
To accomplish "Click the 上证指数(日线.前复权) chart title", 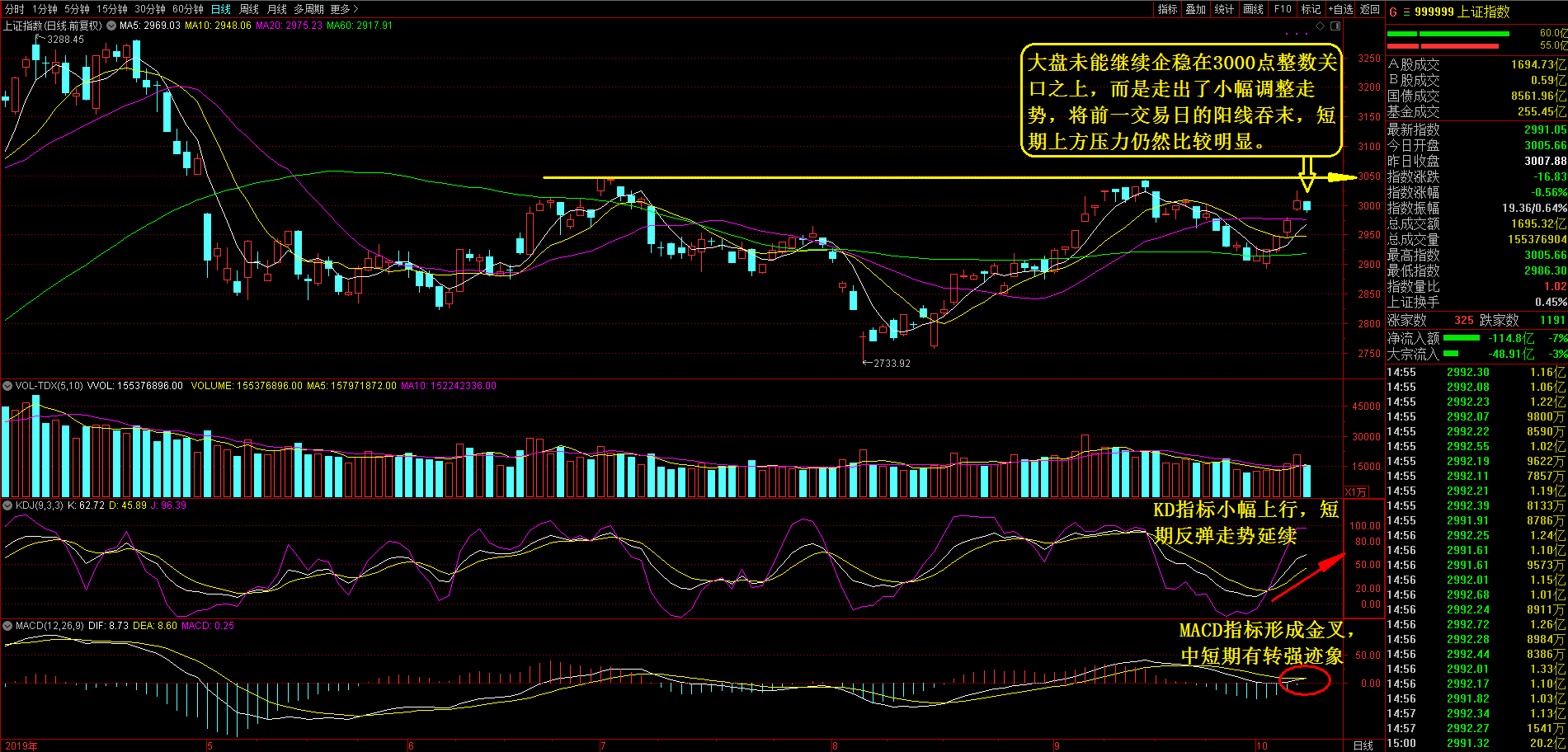I will tap(53, 26).
